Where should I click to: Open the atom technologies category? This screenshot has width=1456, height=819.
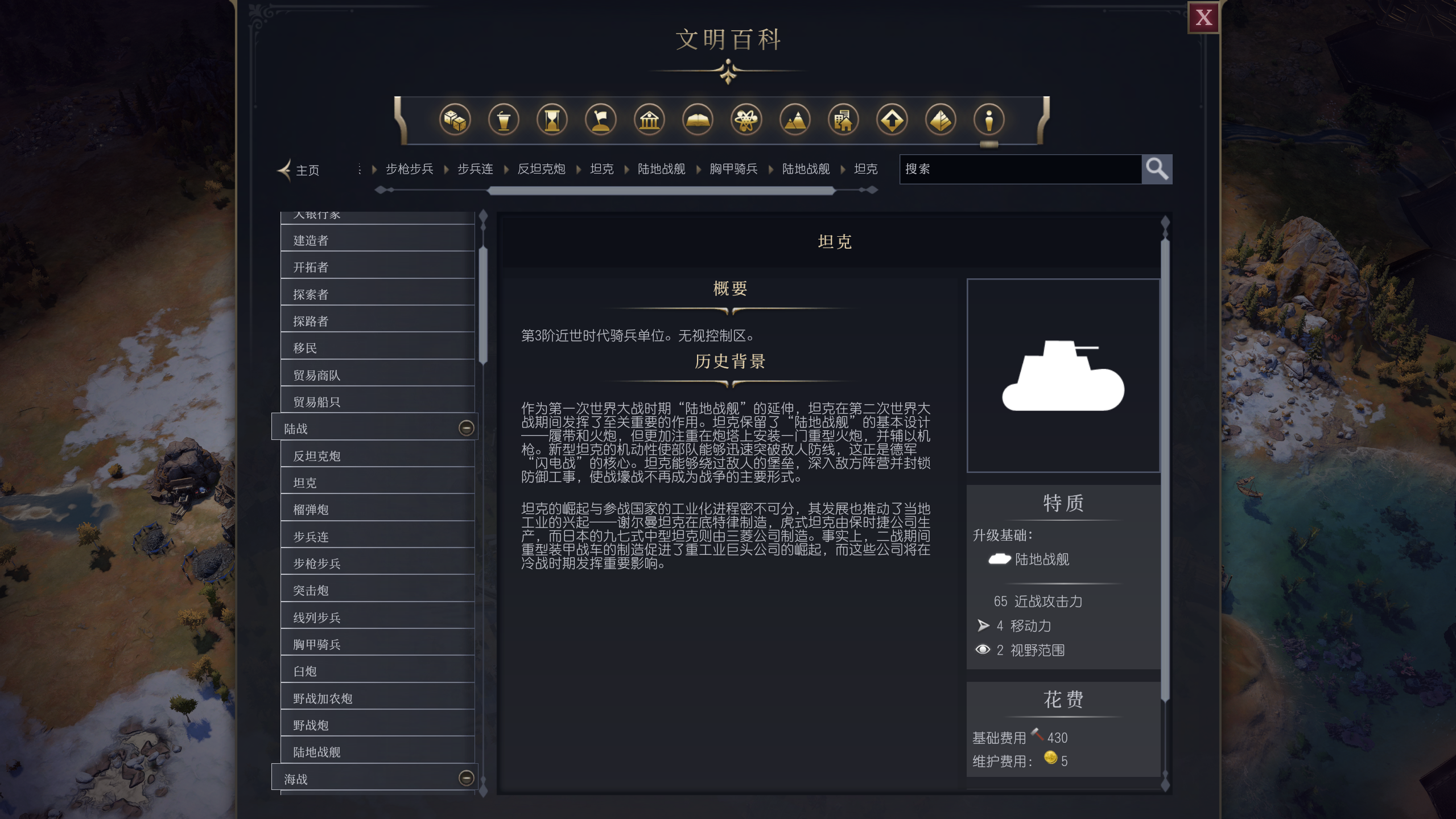coord(746,120)
